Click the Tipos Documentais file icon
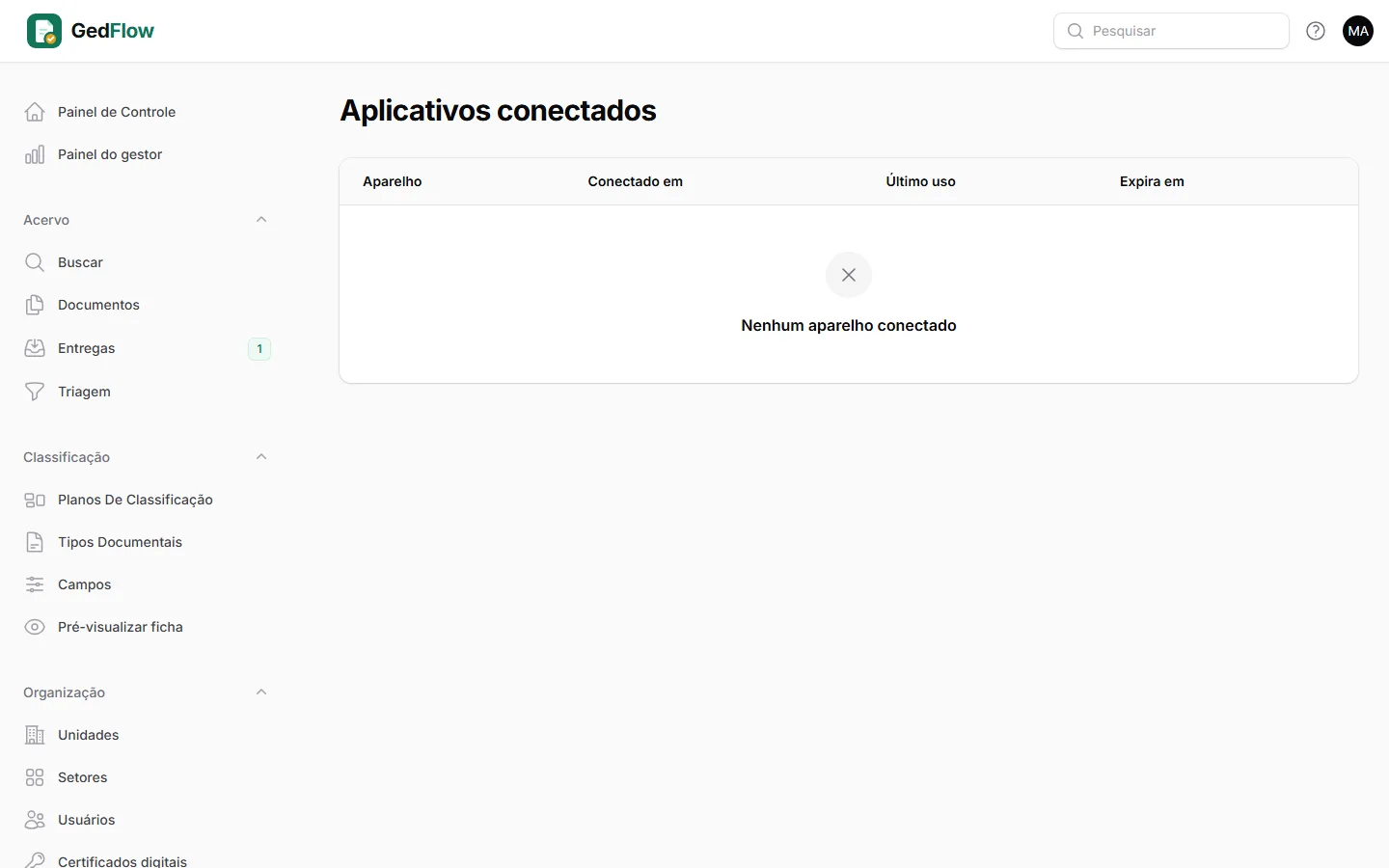The height and width of the screenshot is (868, 1389). coord(35,542)
